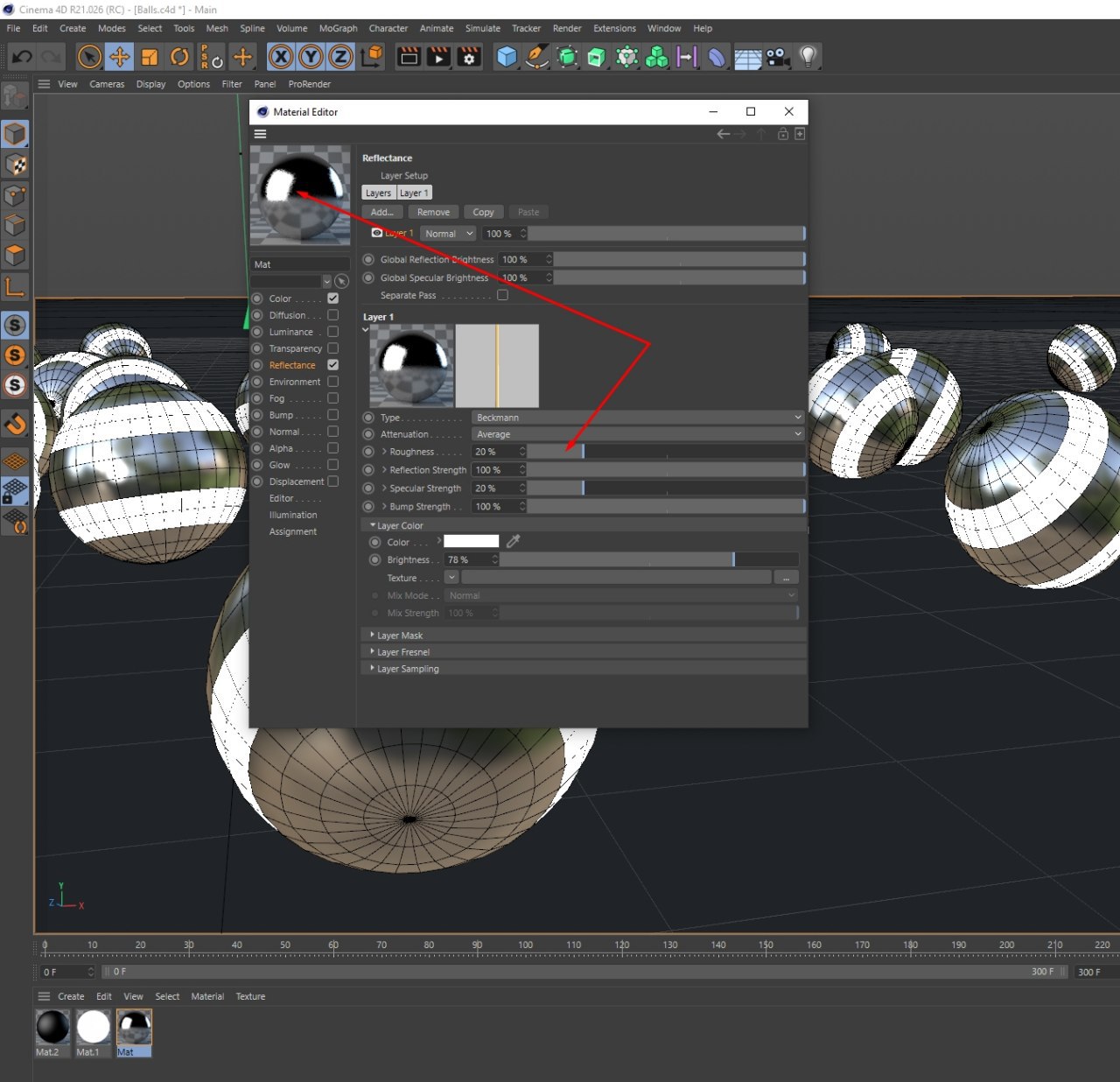Viewport: 1120px width, 1082px height.
Task: Click the white Layer Color swatch
Action: coord(471,542)
